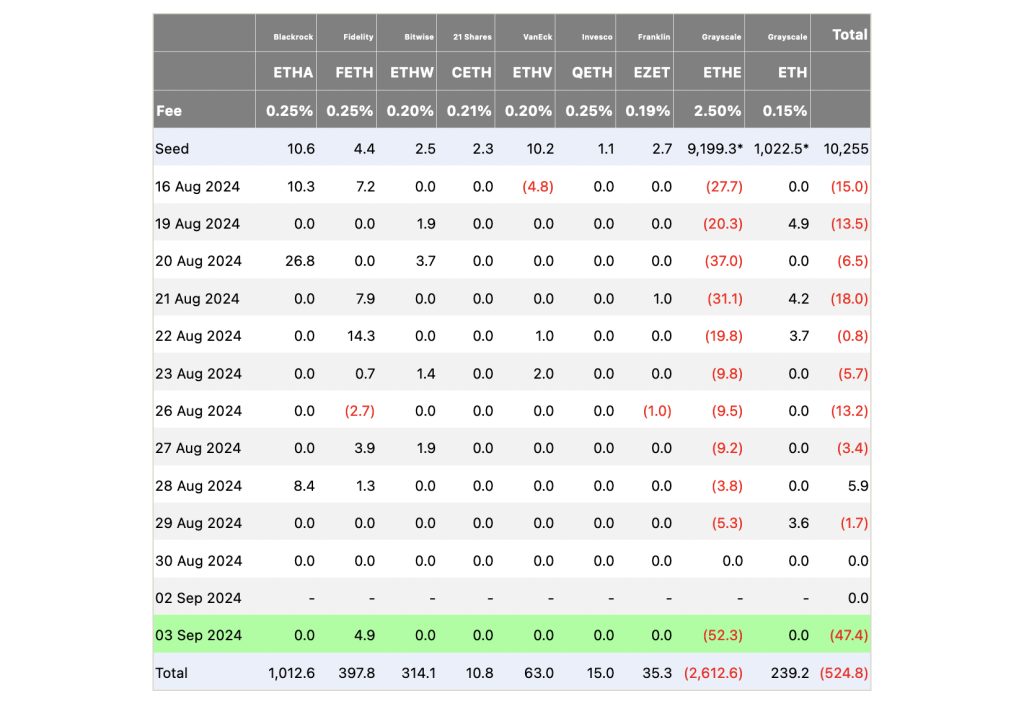Image resolution: width=1024 pixels, height=704 pixels.
Task: Select the 26.8 ETHA value on 20 Aug
Action: point(300,261)
